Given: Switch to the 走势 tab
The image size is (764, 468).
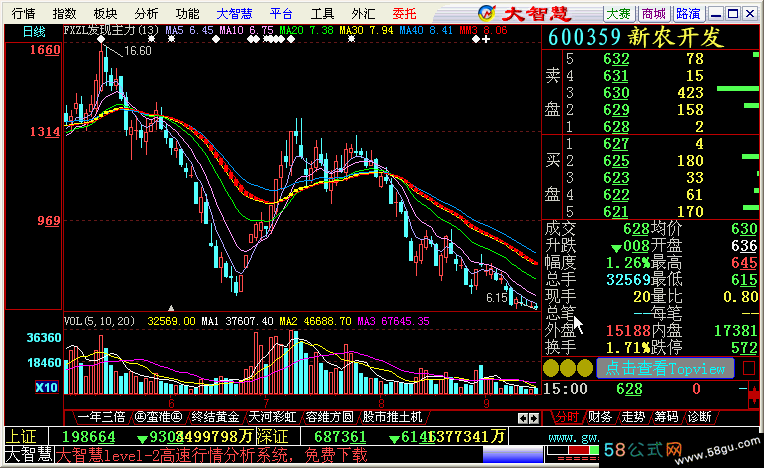Looking at the screenshot, I should tap(633, 417).
